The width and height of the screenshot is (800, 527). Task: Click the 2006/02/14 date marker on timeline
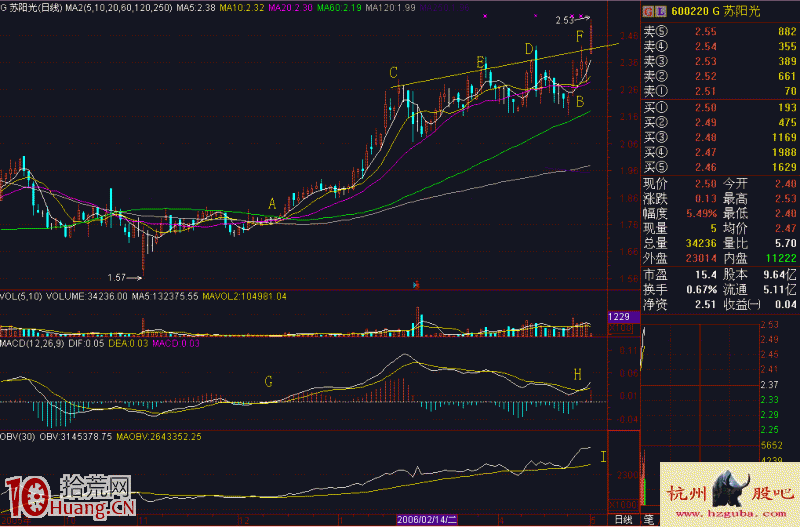pos(427,520)
